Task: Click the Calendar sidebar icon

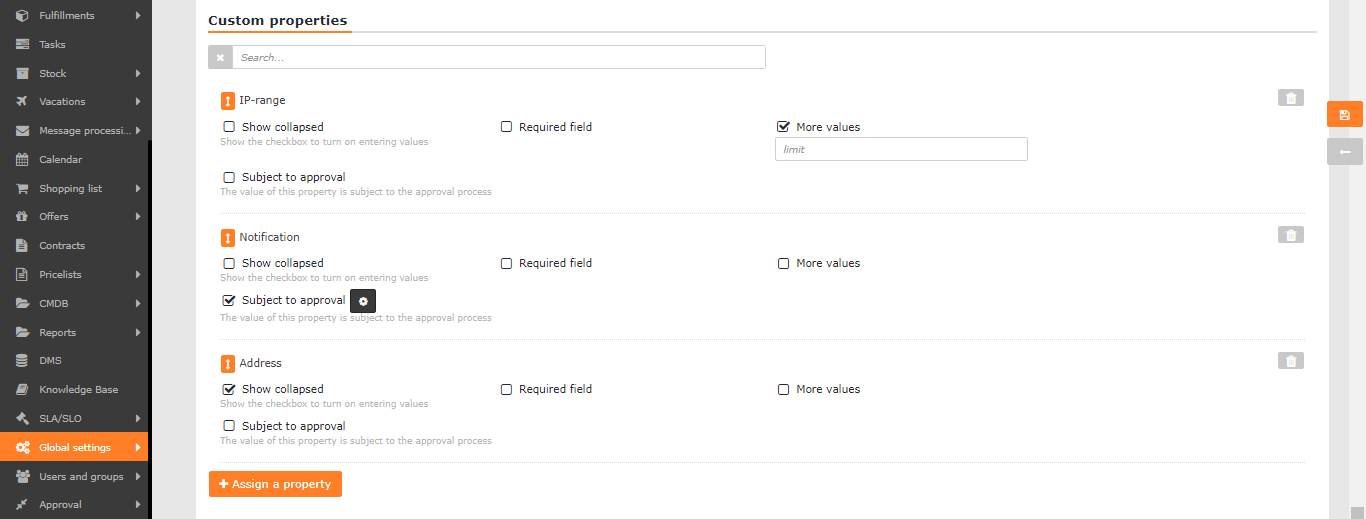Action: pyautogui.click(x=21, y=159)
